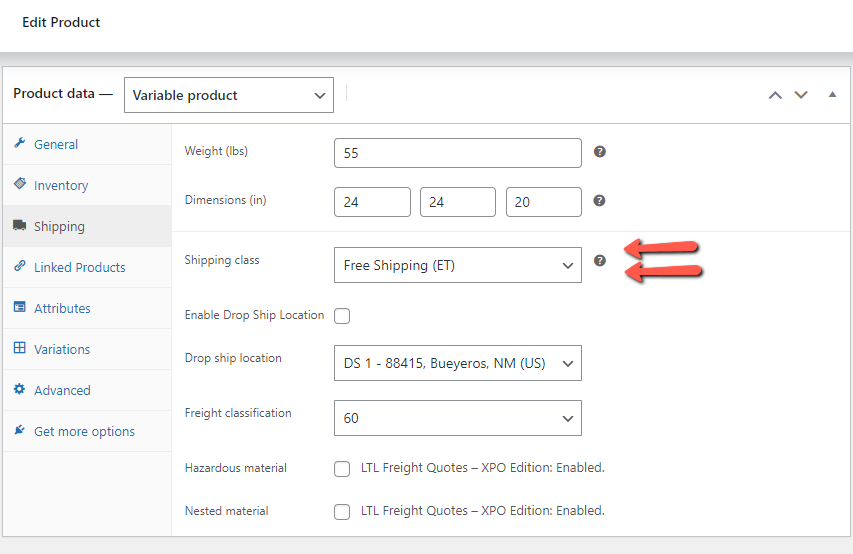
Task: Click the Advanced tab gear icon
Action: point(20,390)
